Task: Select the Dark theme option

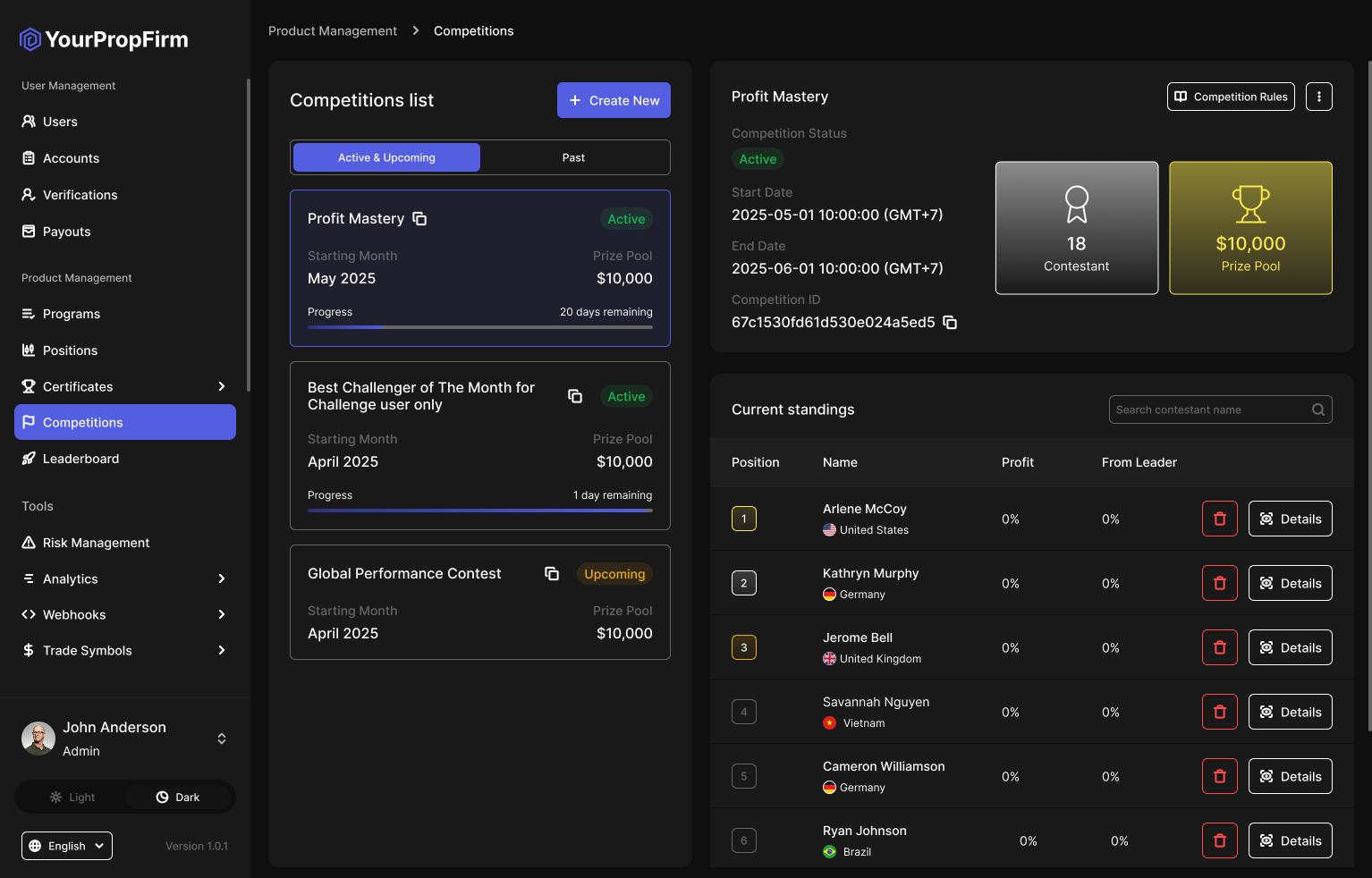Action: pos(178,798)
